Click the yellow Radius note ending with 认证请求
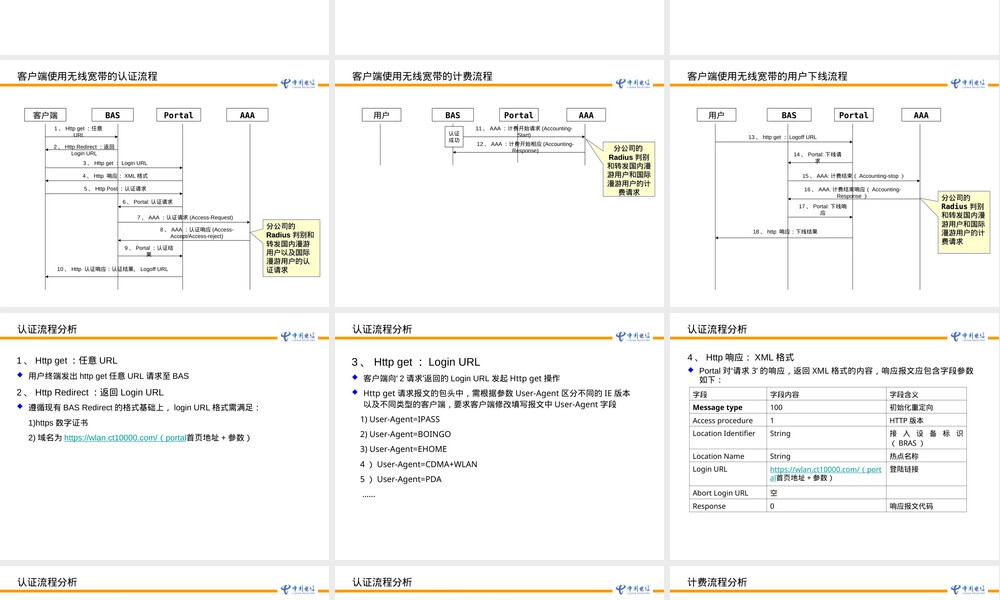 (291, 248)
